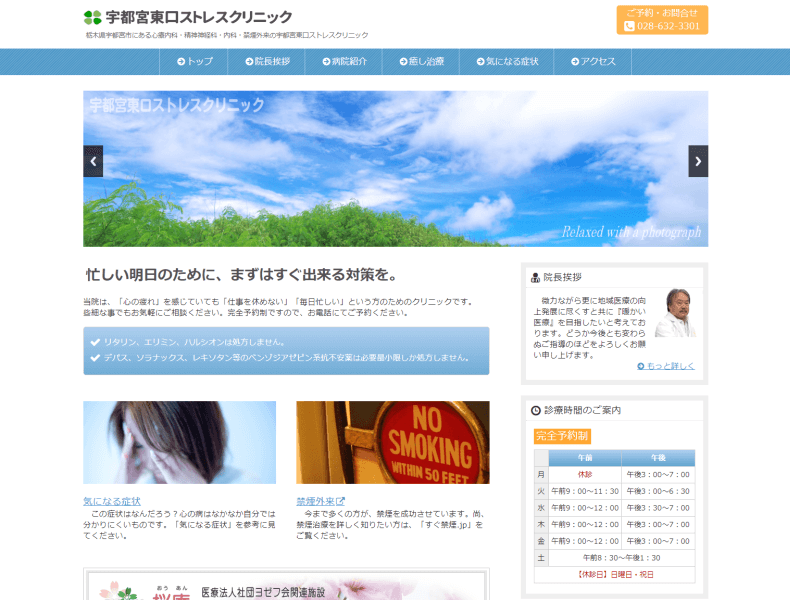Image resolution: width=790 pixels, height=600 pixels.
Task: Click the 医療法人社団ヨゼフ会関連施設 banner
Action: pos(287,586)
